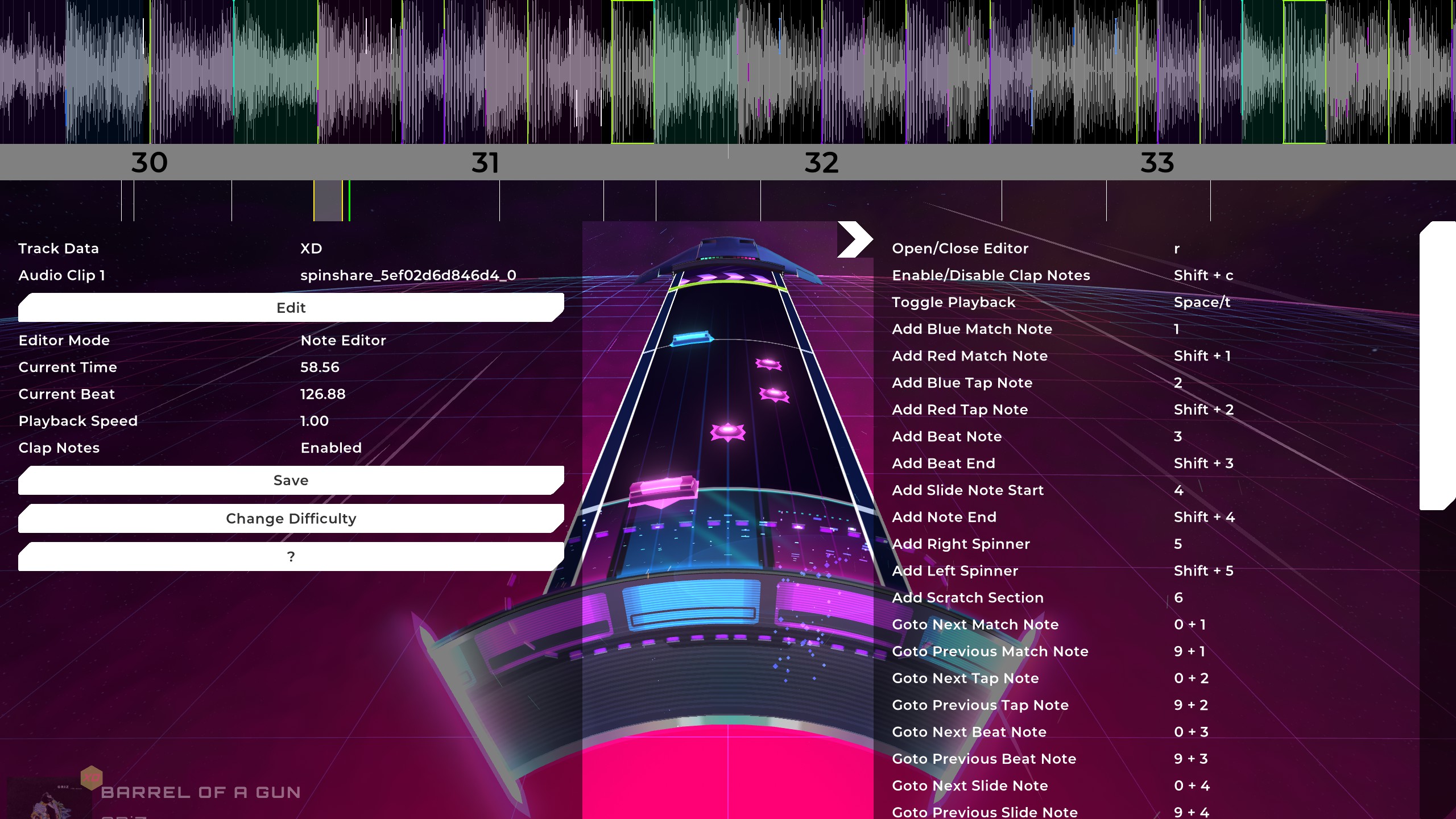
Task: Click the blue match note on the track
Action: pyautogui.click(x=692, y=339)
